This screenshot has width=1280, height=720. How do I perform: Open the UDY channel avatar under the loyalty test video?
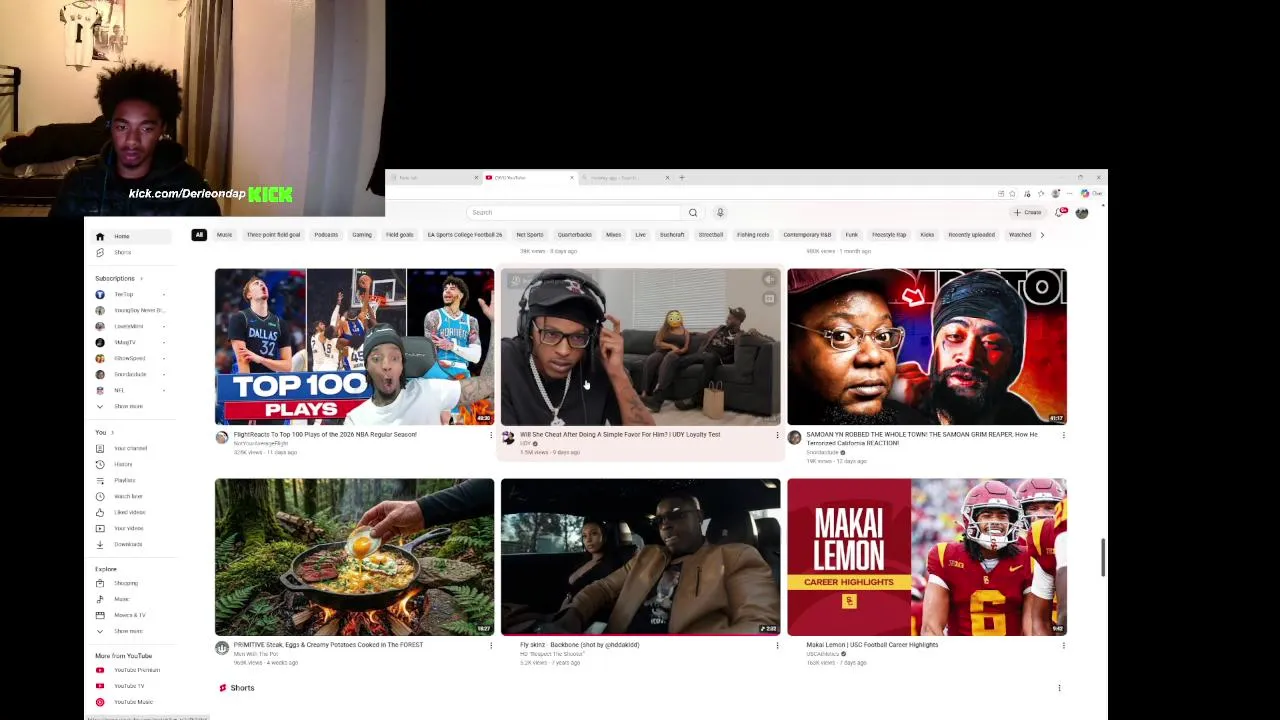click(508, 438)
